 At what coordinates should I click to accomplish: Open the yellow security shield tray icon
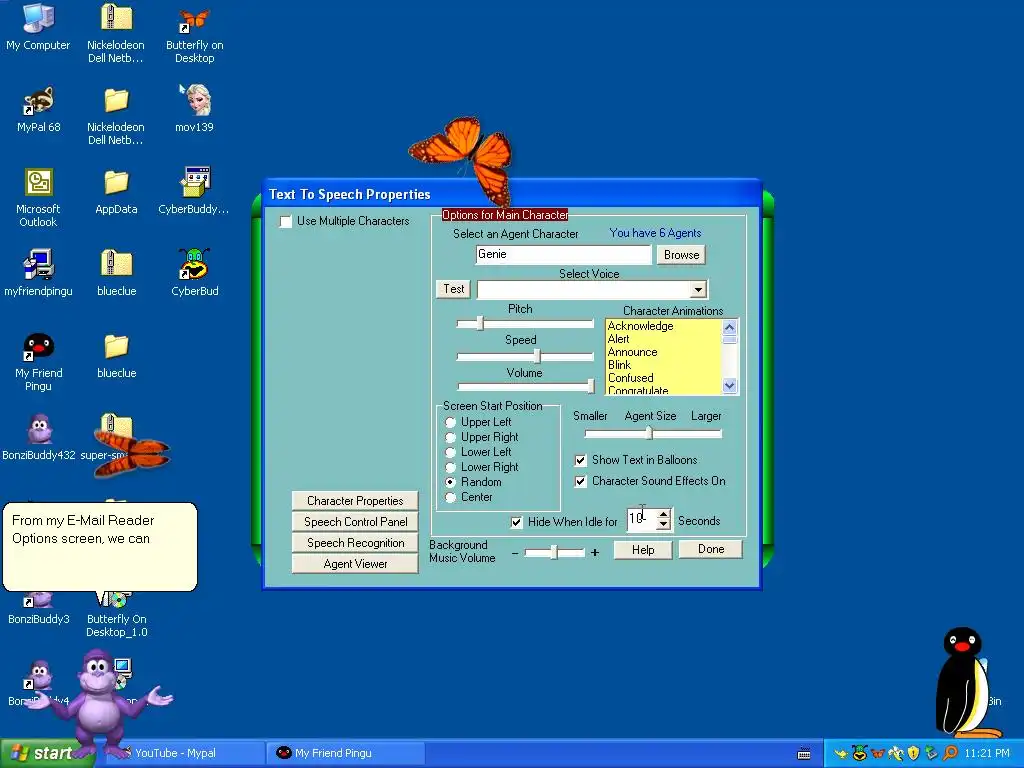pyautogui.click(x=914, y=754)
